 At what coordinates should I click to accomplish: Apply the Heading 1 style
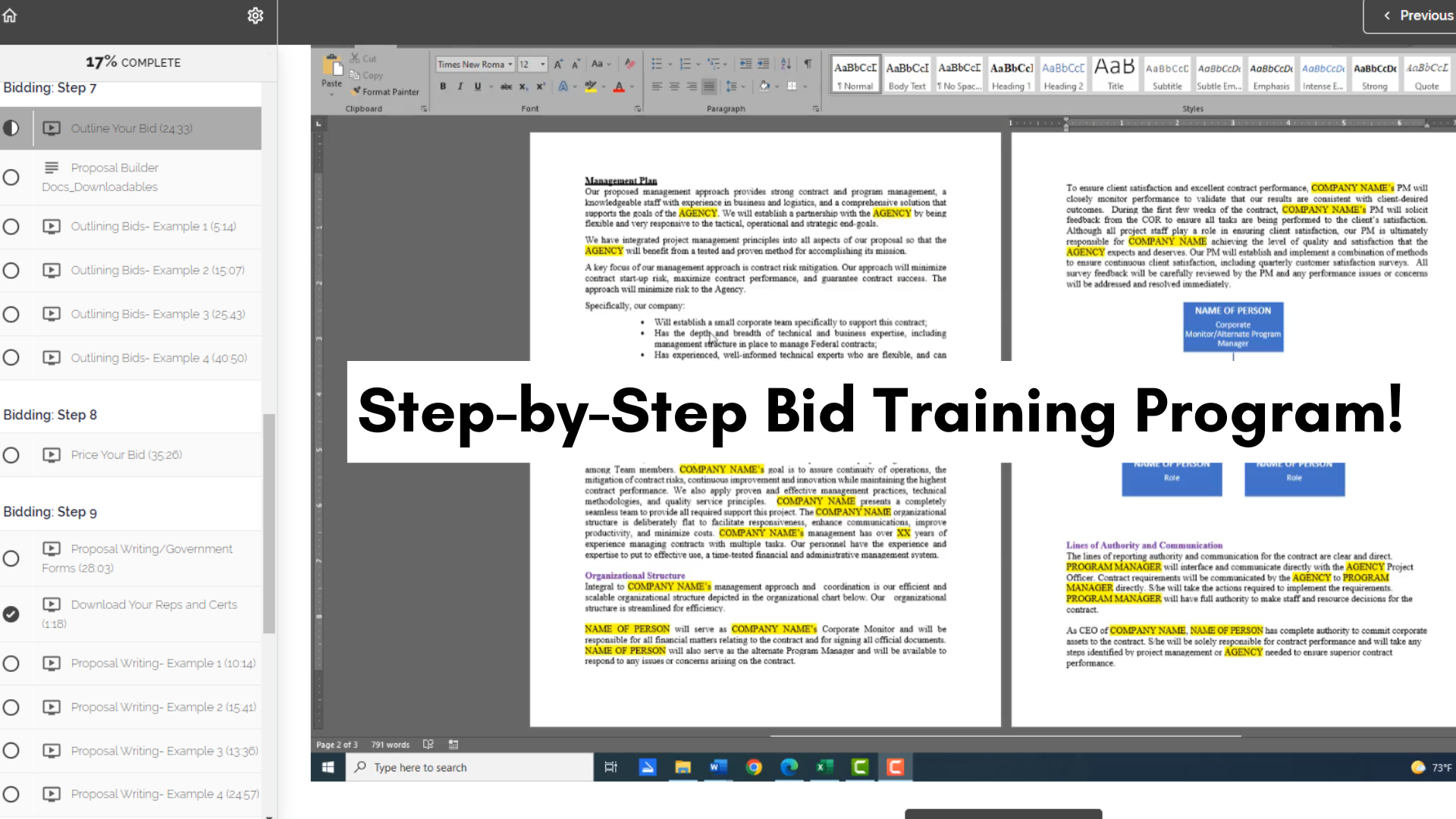pyautogui.click(x=1011, y=74)
